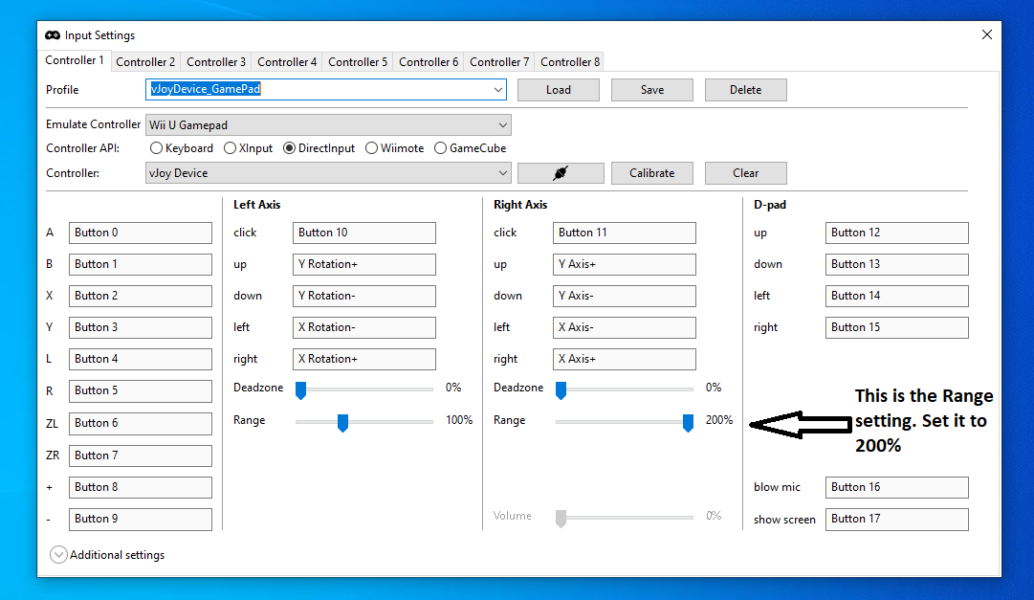Click the B button mapping field
The image size is (1034, 600).
pyautogui.click(x=140, y=264)
